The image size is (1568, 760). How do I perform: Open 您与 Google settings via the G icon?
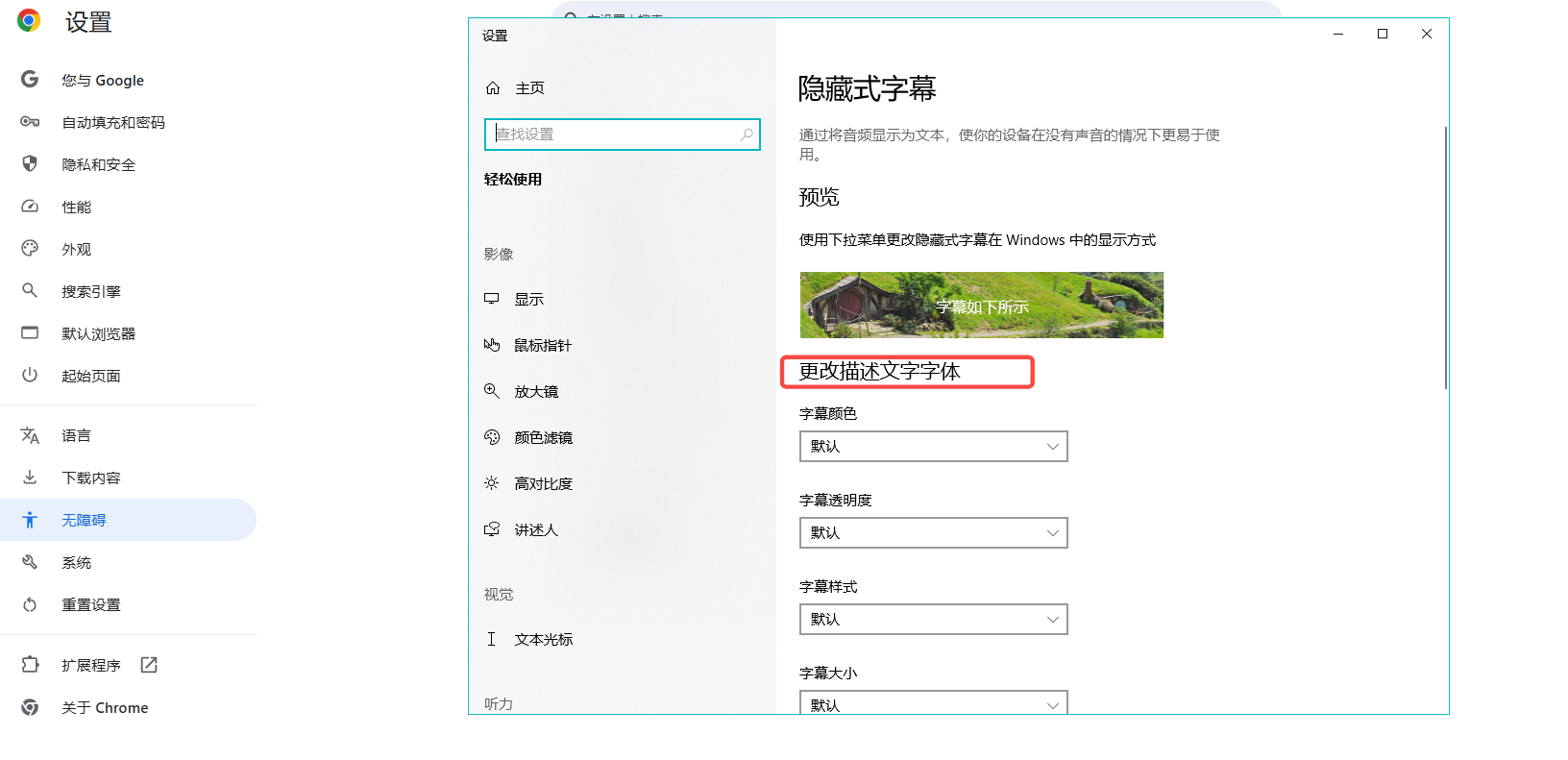(30, 80)
